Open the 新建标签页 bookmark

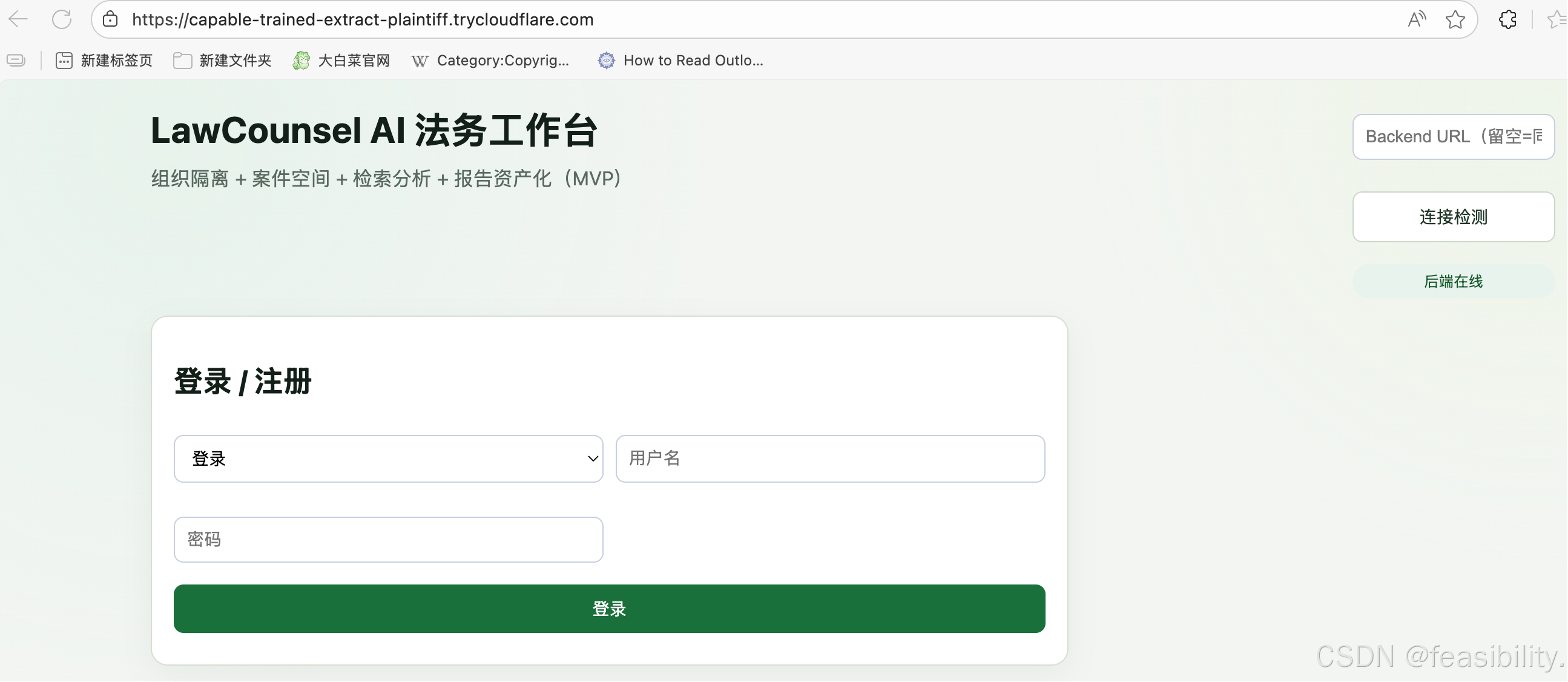coord(104,61)
